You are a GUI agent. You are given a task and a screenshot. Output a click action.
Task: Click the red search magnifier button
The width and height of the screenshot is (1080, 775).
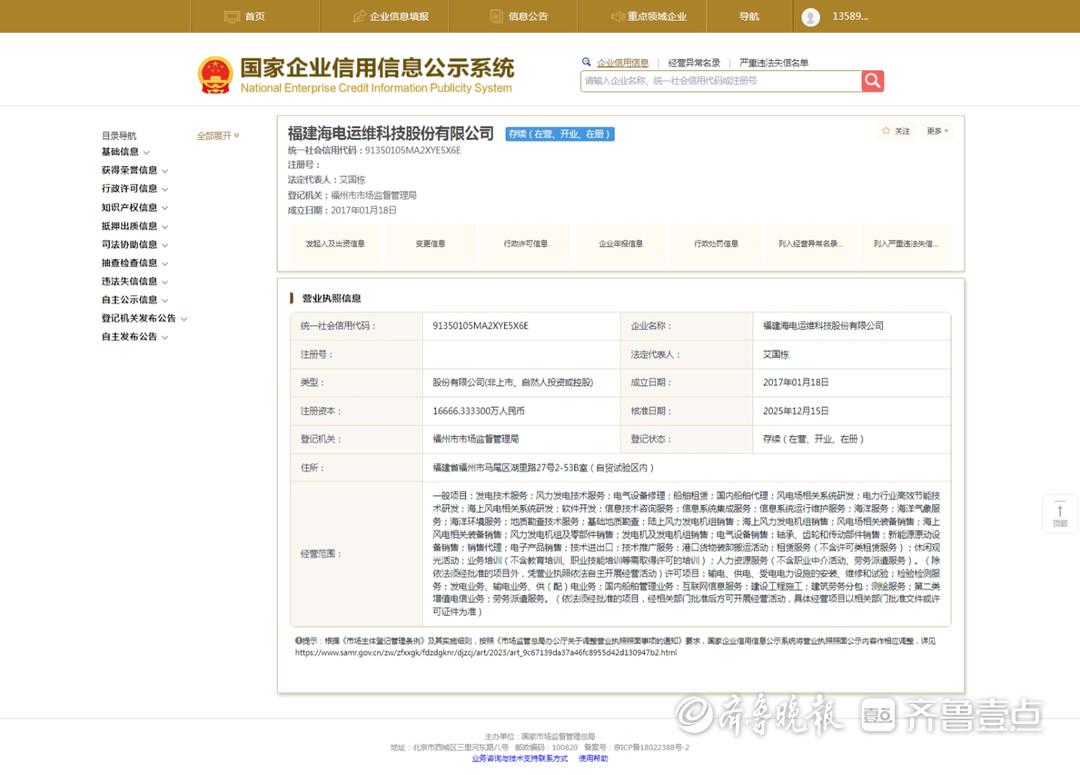click(873, 81)
